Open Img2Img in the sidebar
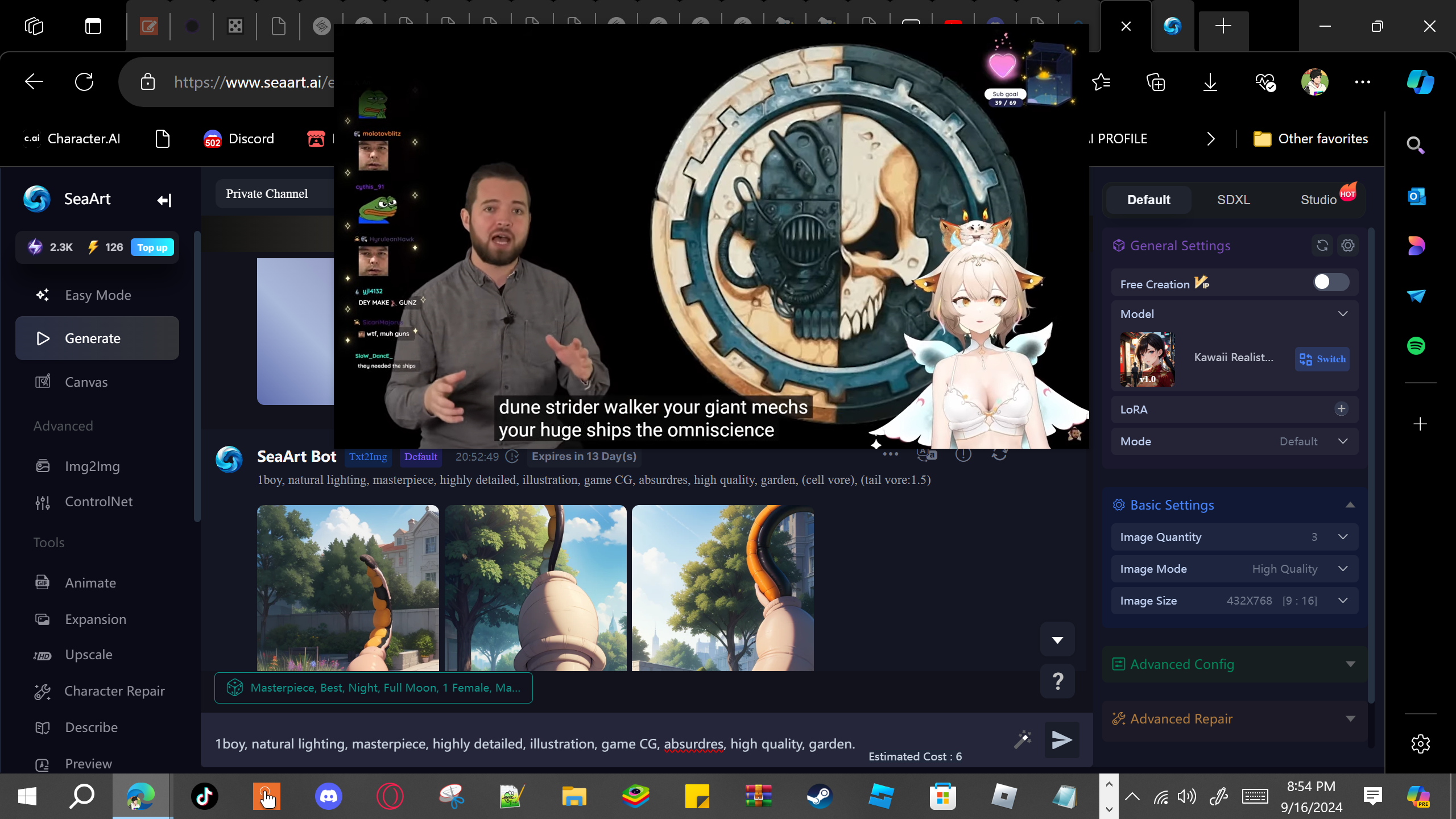Image resolution: width=1456 pixels, height=819 pixels. pyautogui.click(x=97, y=466)
